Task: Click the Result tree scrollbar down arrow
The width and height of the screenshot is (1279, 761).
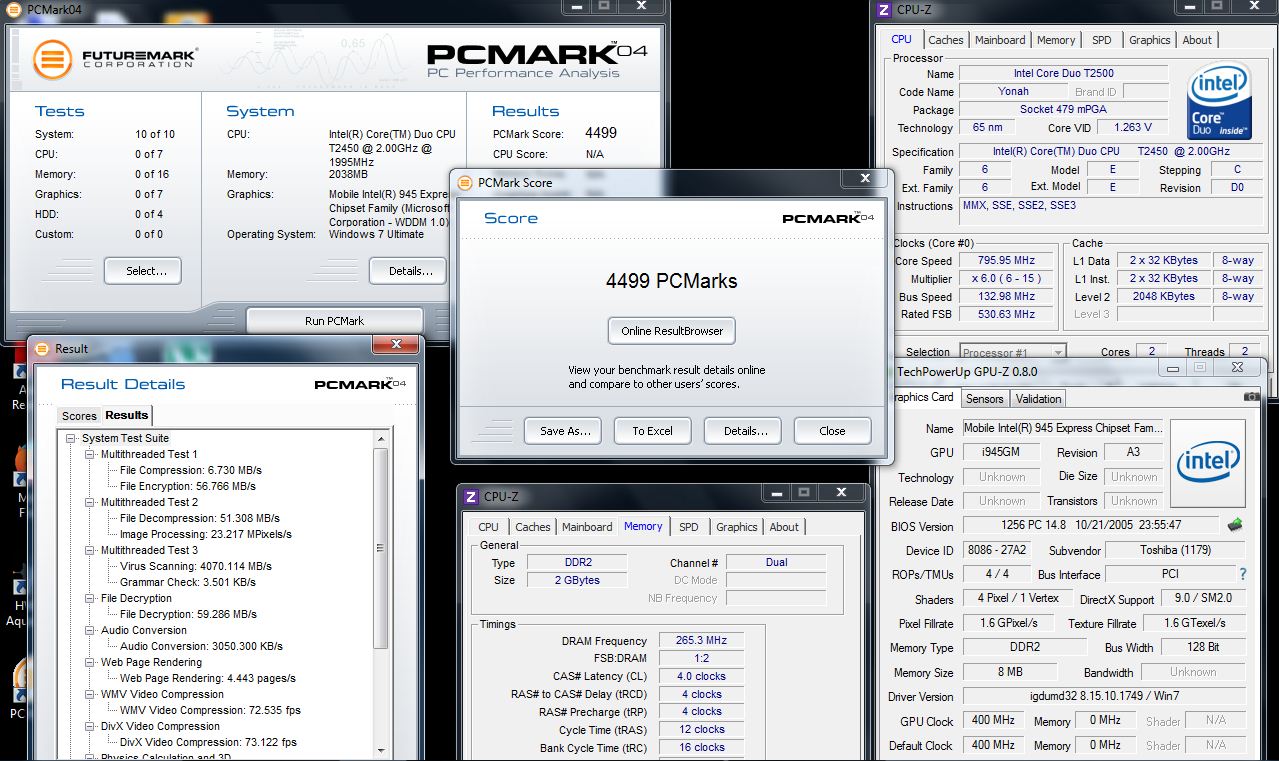Action: pyautogui.click(x=380, y=752)
